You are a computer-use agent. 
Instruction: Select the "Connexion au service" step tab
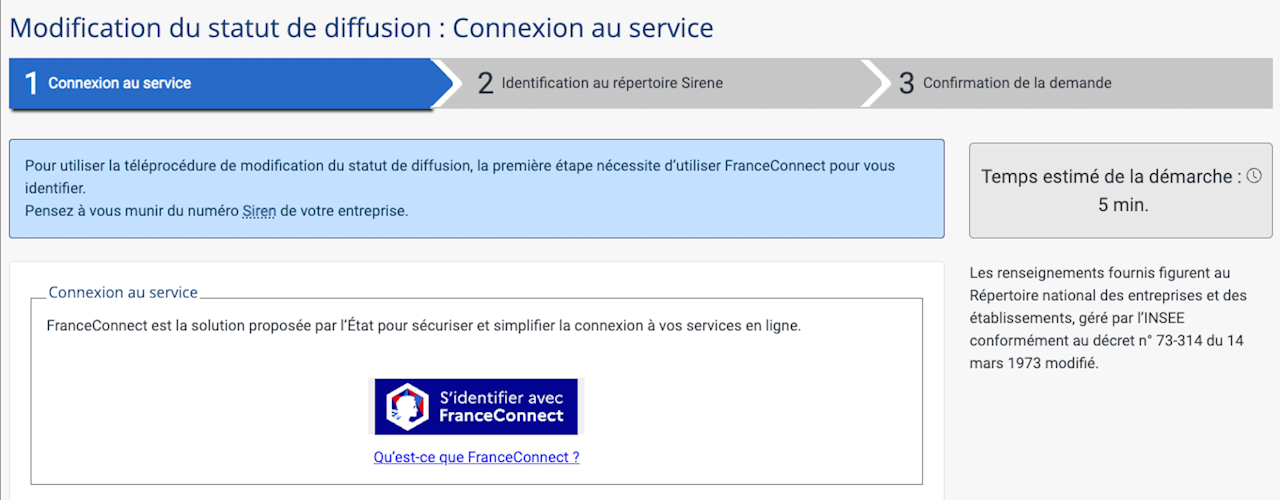tap(119, 83)
